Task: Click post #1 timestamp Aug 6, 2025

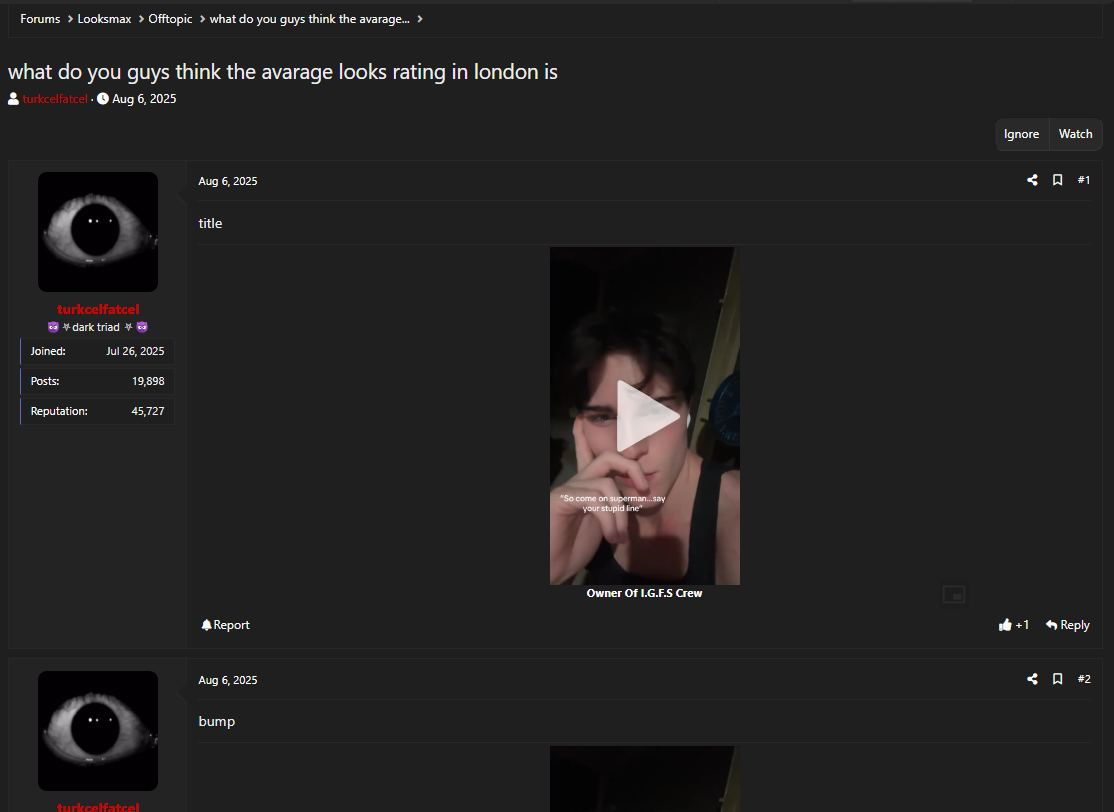Action: (x=228, y=181)
